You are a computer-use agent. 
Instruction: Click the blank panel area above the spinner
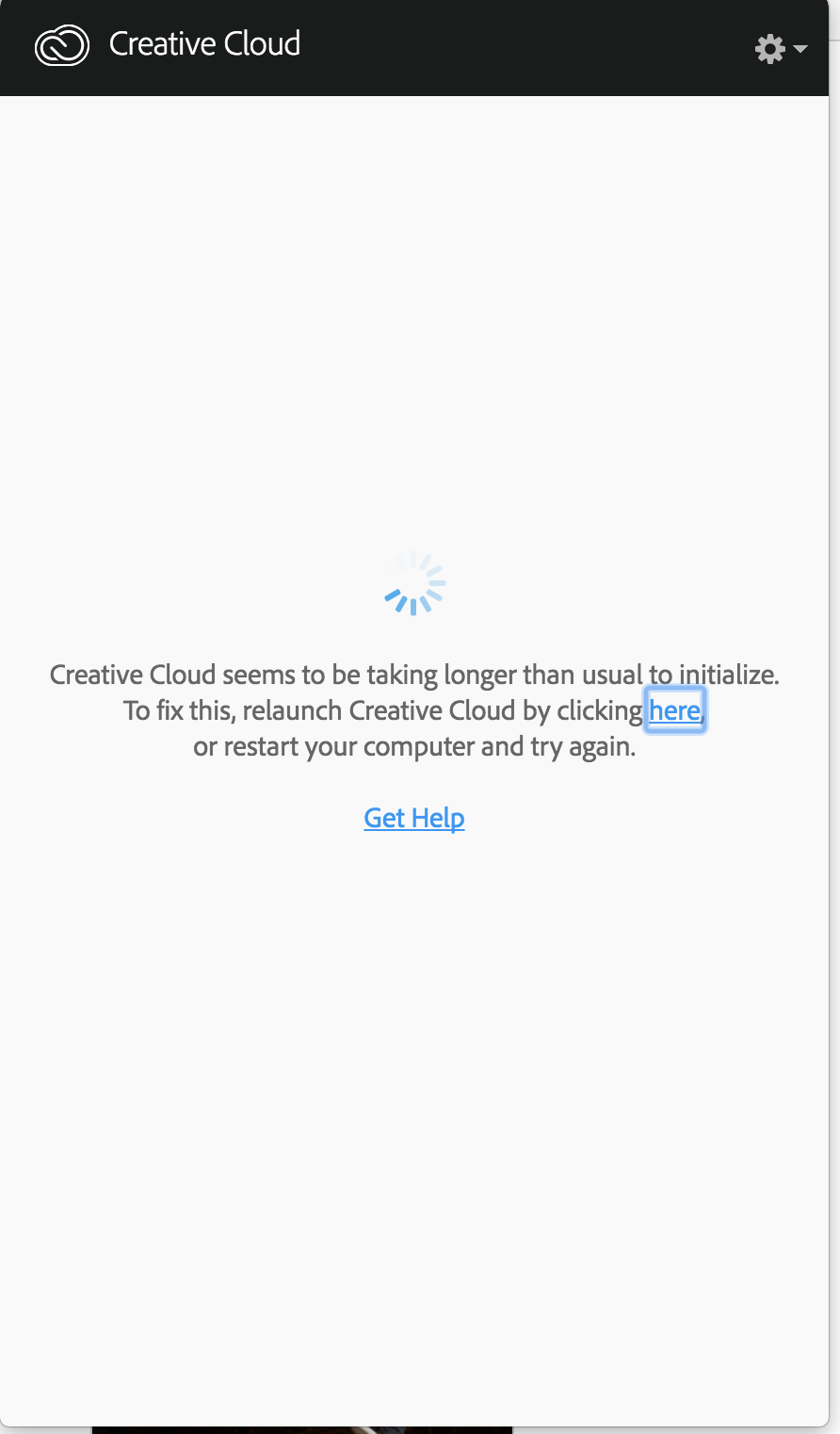tap(414, 320)
